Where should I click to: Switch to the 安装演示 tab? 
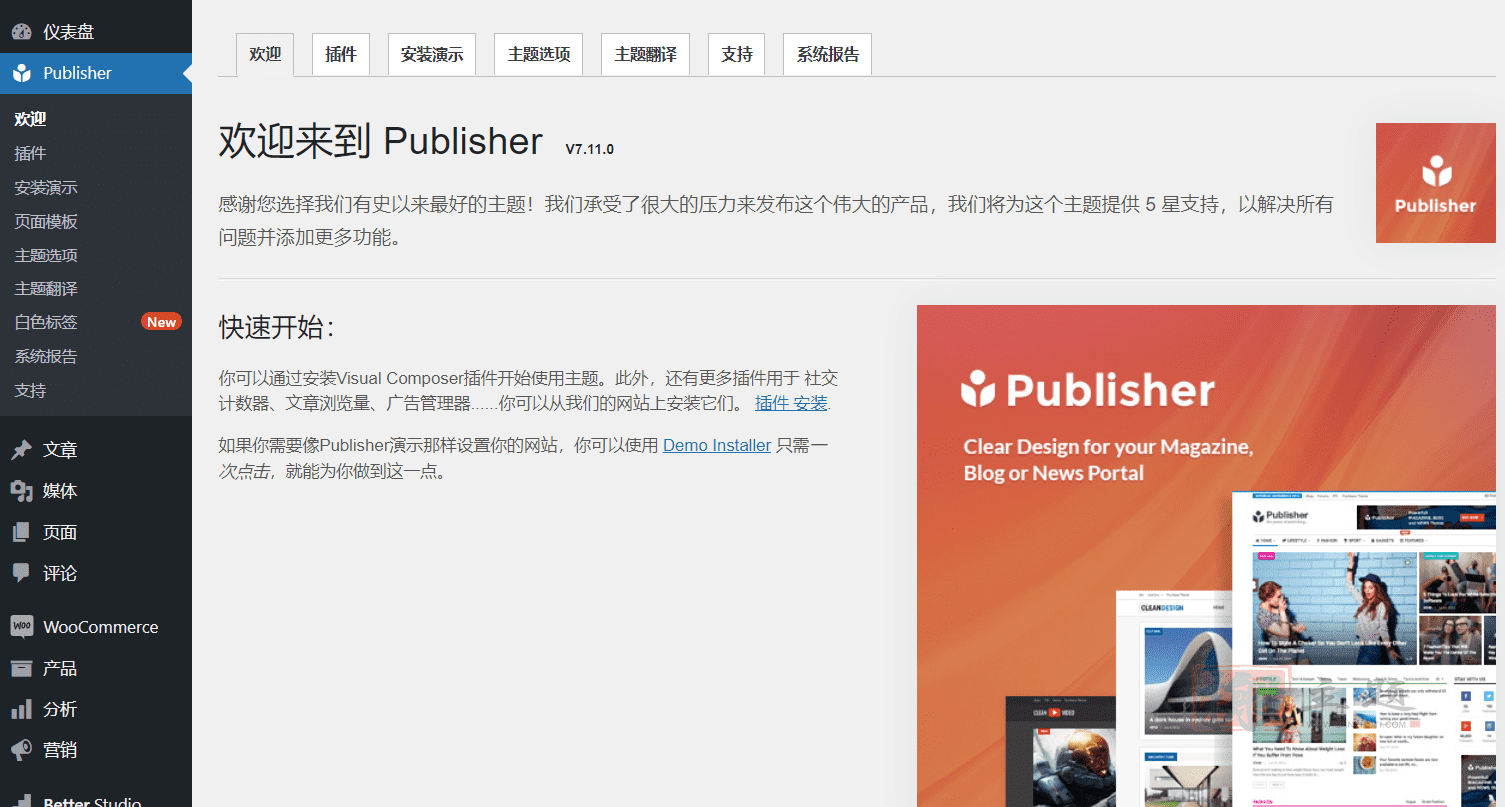point(432,55)
